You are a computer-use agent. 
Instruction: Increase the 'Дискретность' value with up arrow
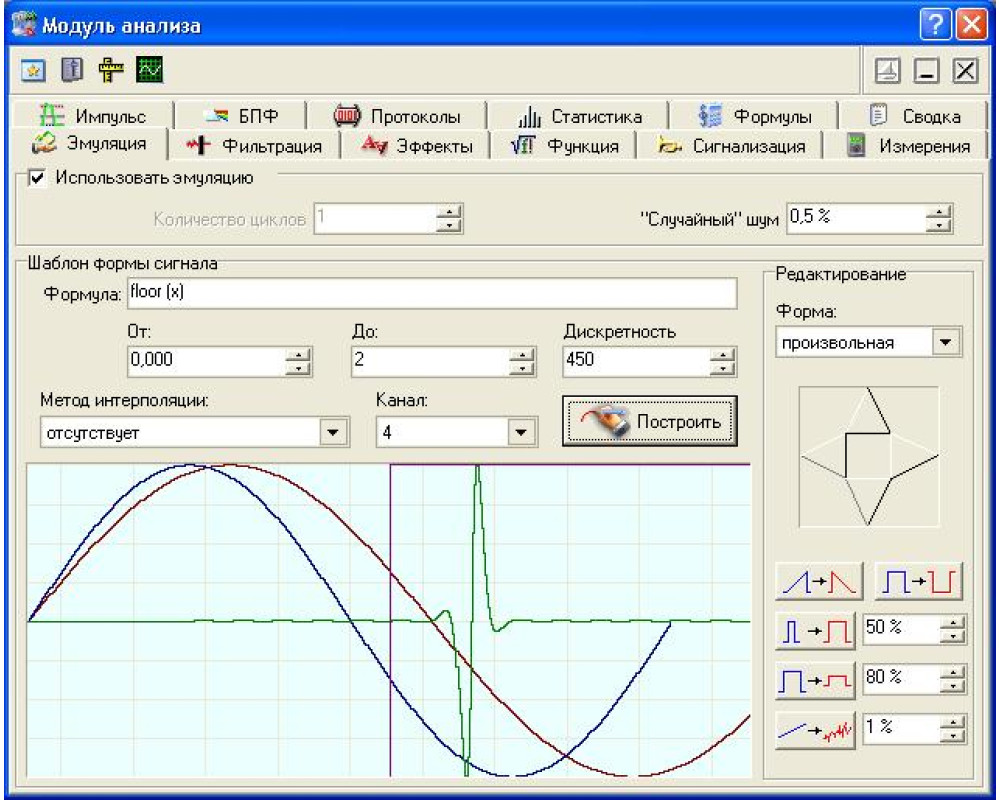724,354
